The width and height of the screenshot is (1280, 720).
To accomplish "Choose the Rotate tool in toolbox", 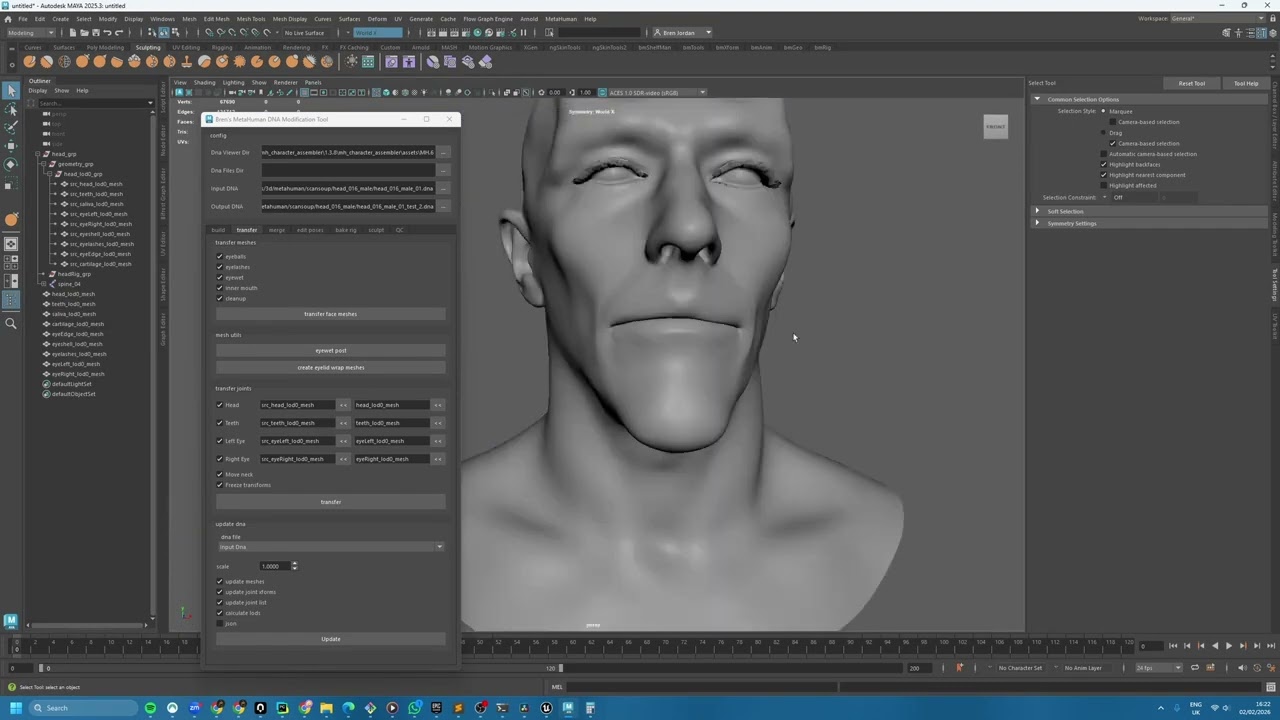I will (x=11, y=164).
